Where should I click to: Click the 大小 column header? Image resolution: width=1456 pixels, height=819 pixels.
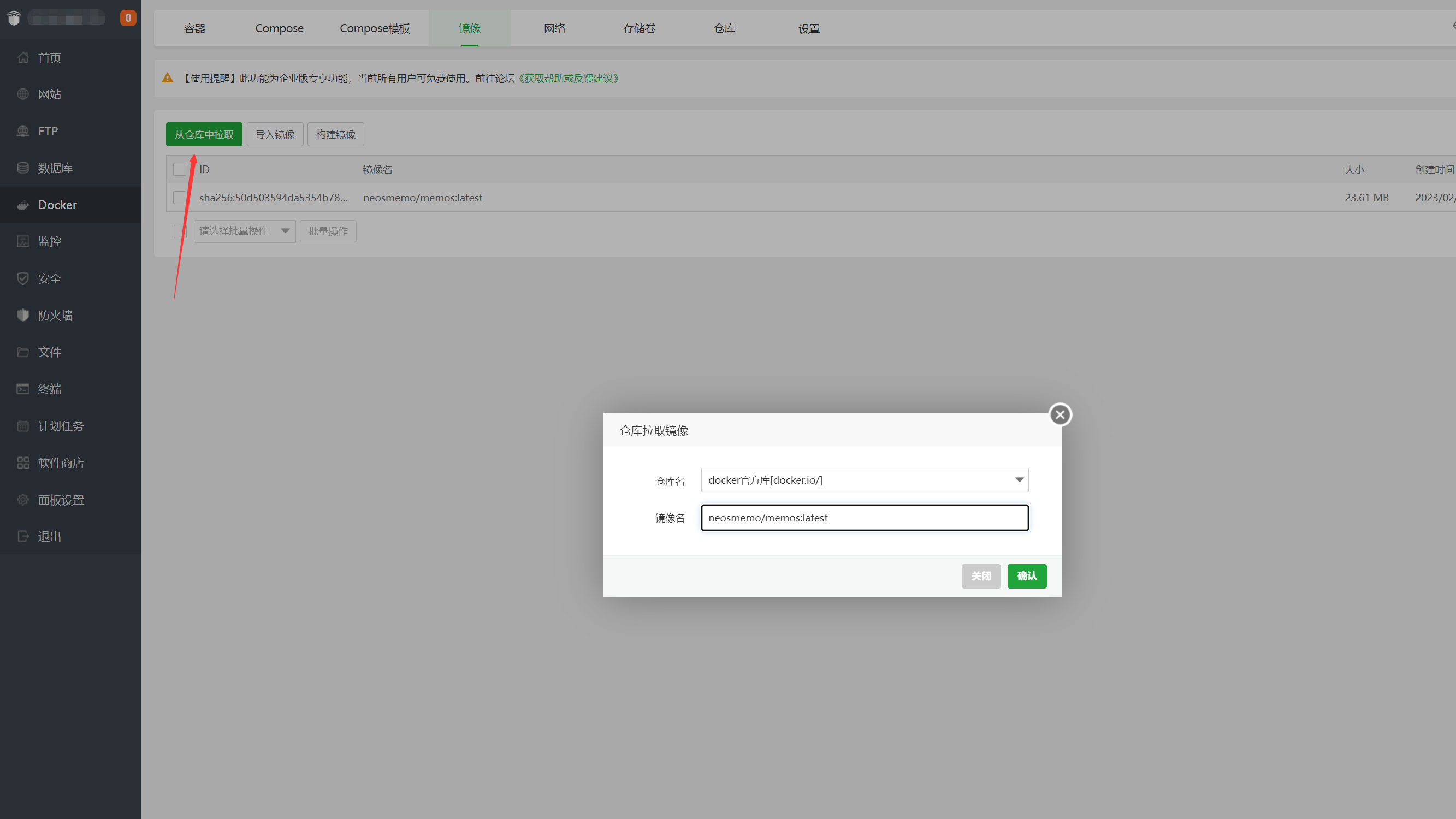point(1354,170)
